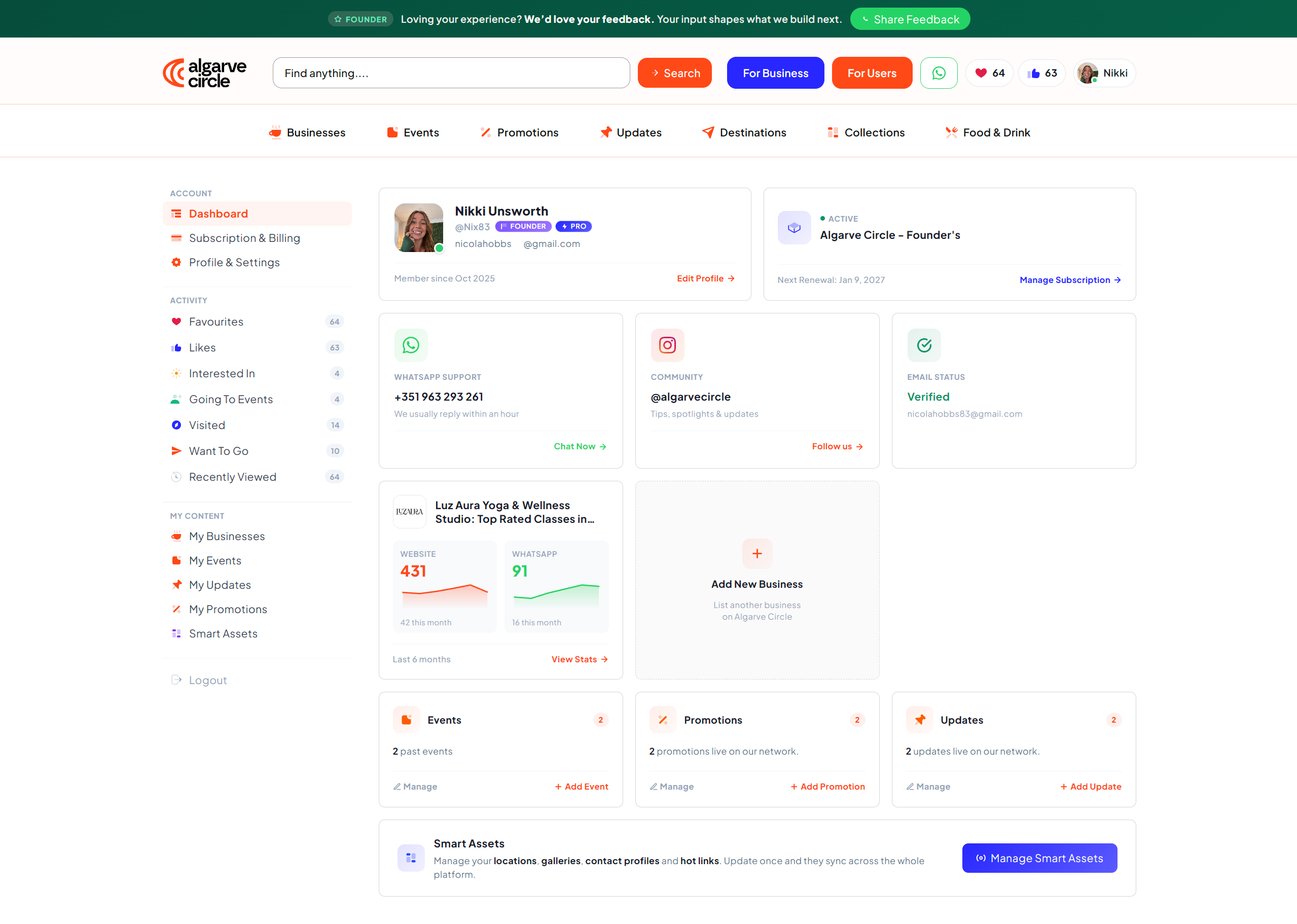Click WhatsApp Support card icon
The image size is (1297, 924).
click(x=411, y=345)
